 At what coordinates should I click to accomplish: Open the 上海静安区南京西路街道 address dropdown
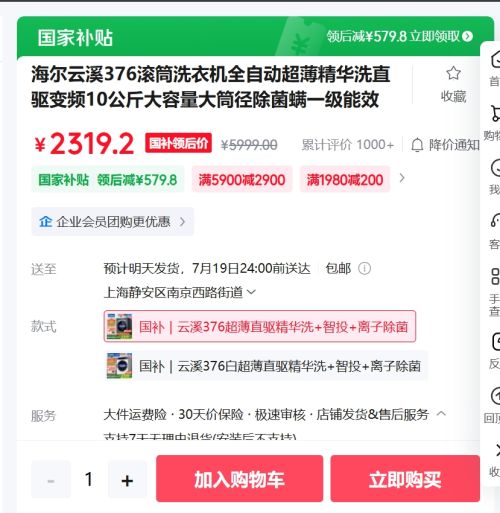pos(180,292)
